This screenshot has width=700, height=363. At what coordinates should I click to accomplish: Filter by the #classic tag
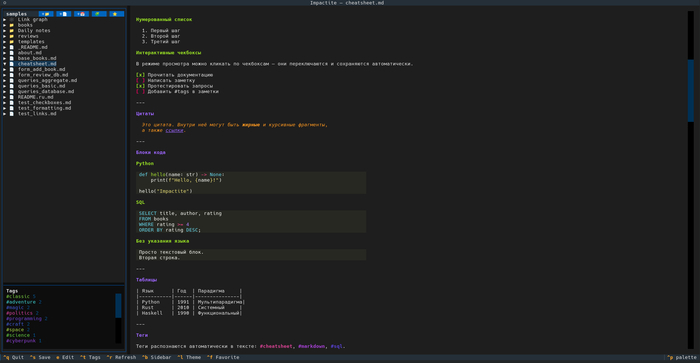coord(18,296)
